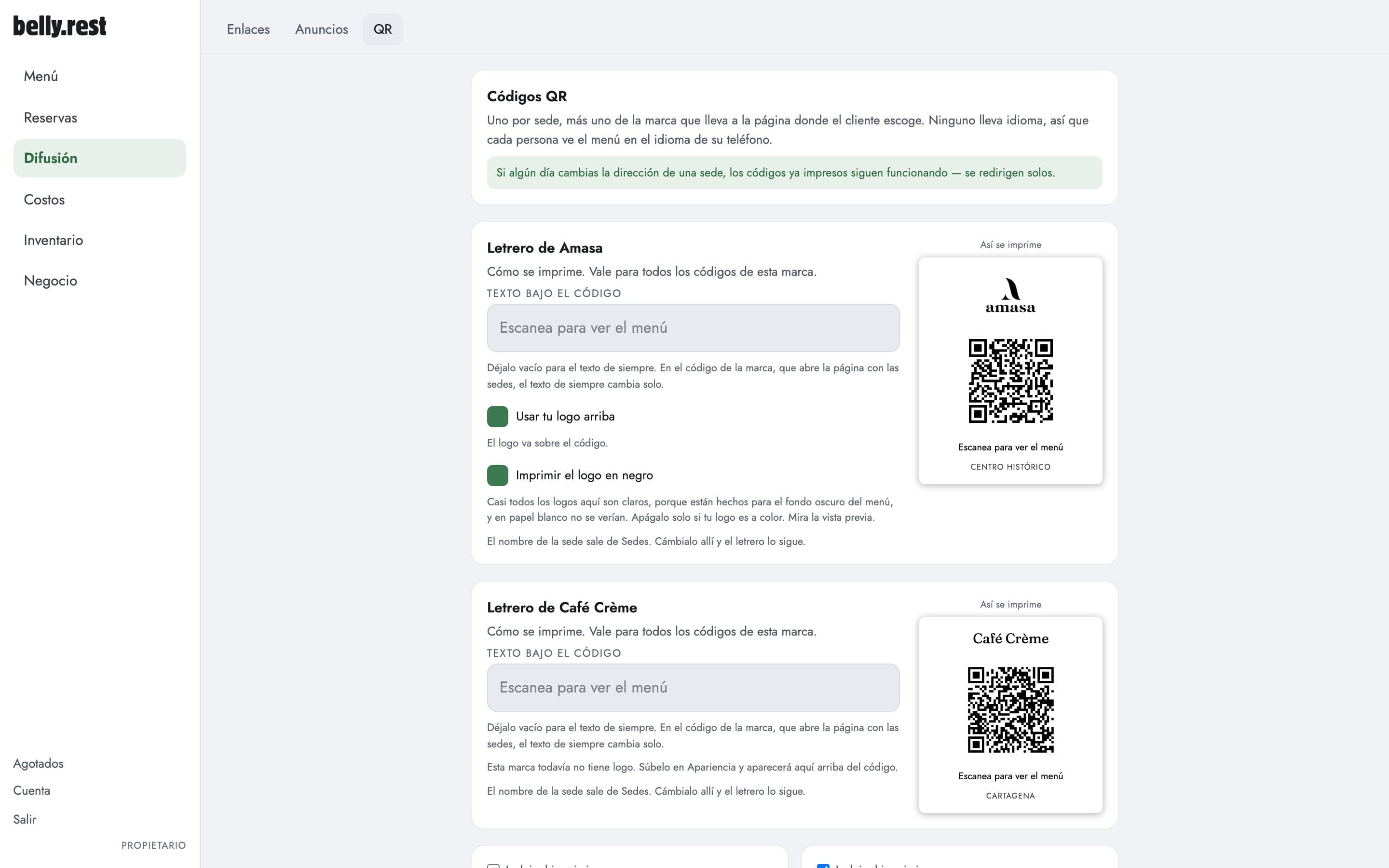Click the 'Letrero de Café Crème' heading
This screenshot has width=1389, height=868.
pos(561,608)
